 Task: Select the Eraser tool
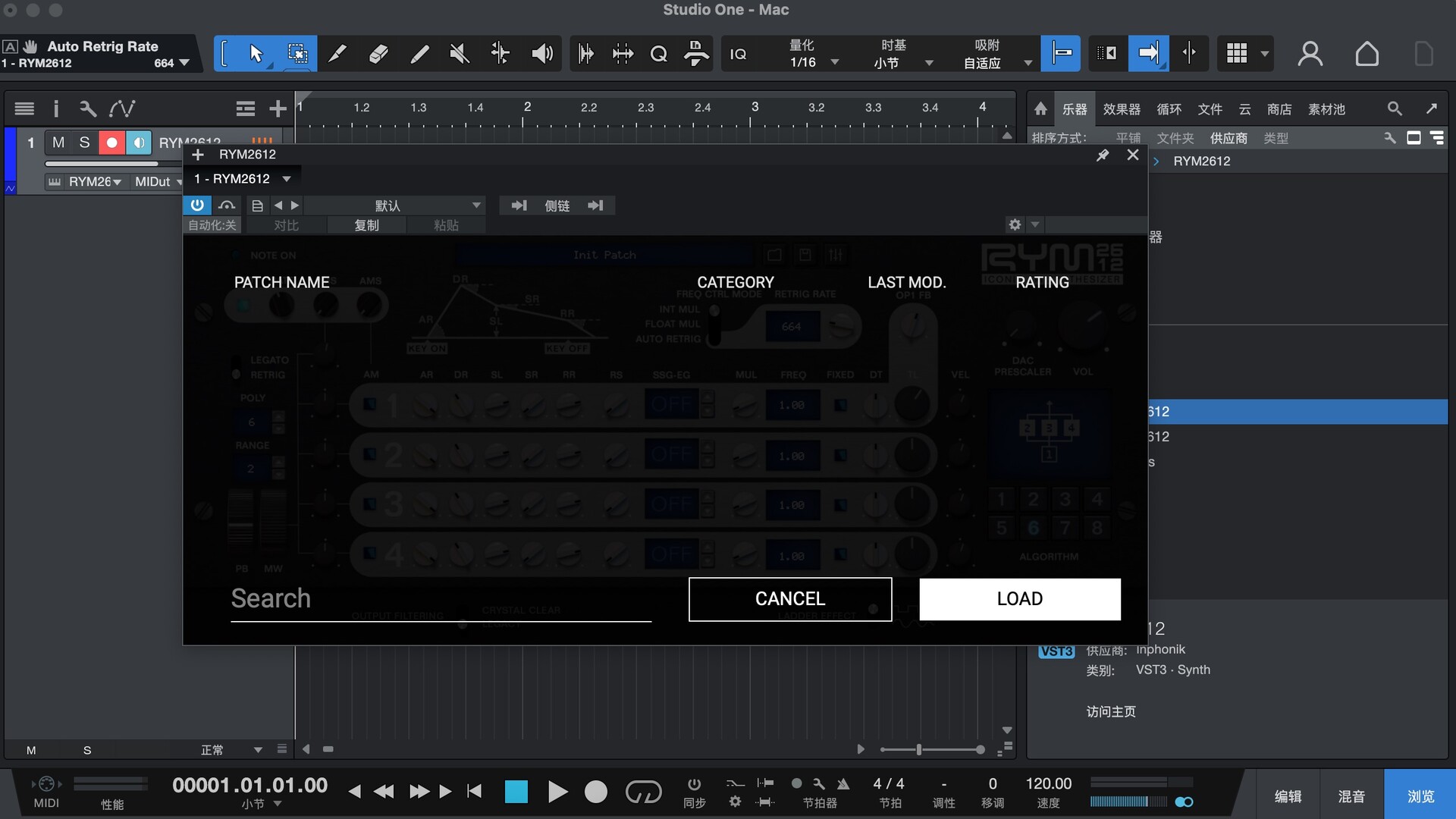[378, 54]
